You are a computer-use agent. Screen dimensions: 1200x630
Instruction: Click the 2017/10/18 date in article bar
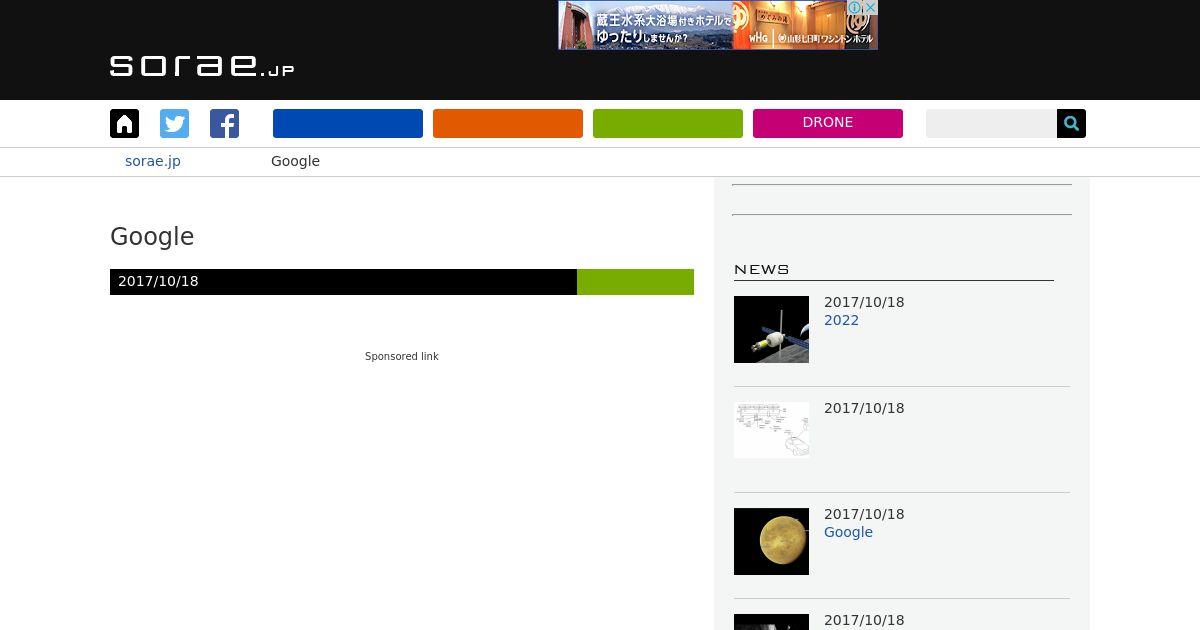[x=158, y=281]
